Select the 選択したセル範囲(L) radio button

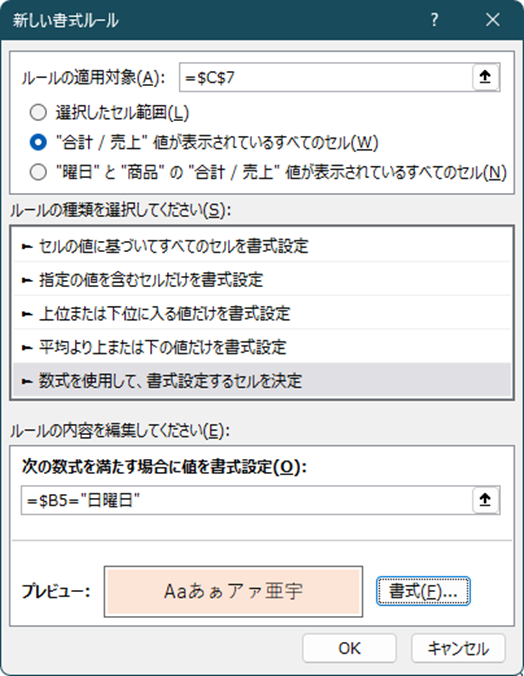coord(38,113)
